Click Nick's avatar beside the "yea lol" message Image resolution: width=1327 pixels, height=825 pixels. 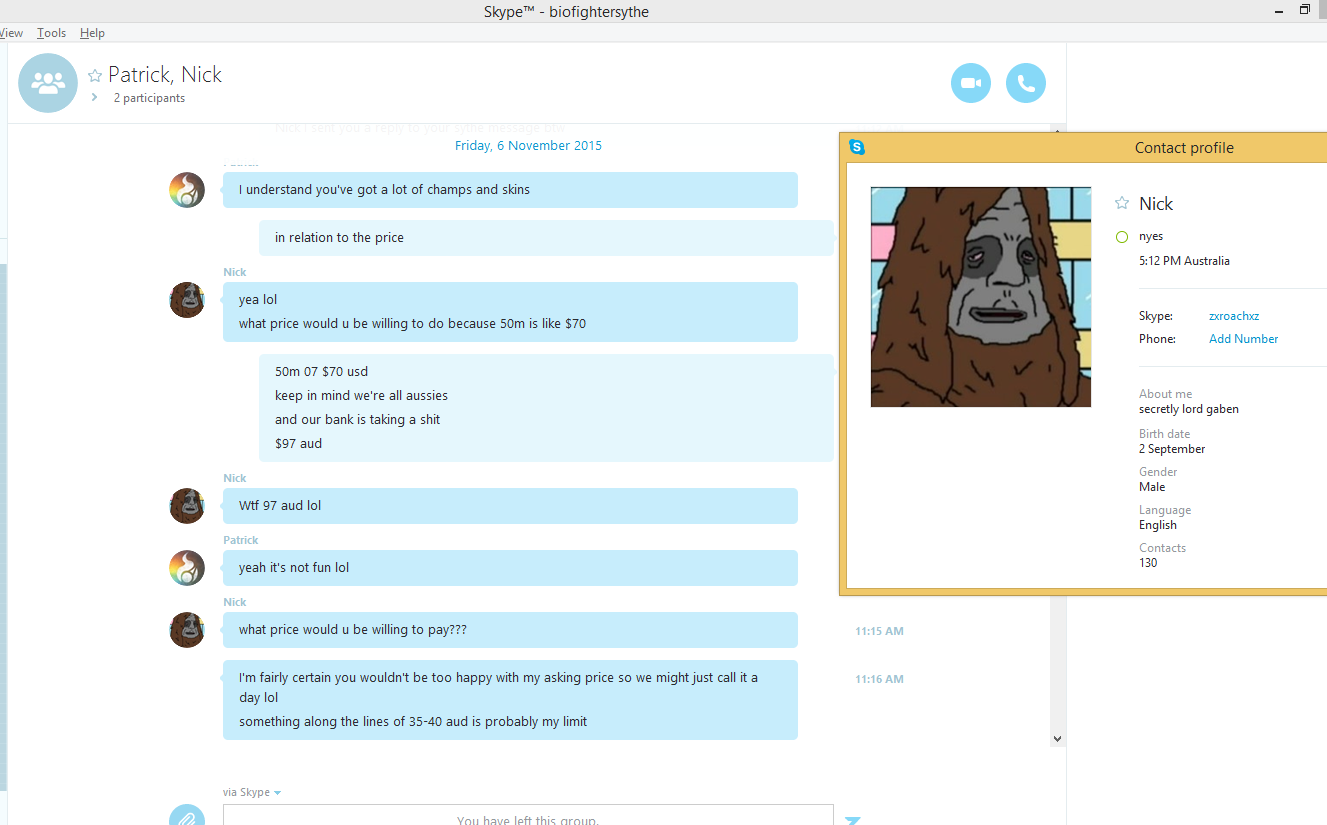pos(187,300)
